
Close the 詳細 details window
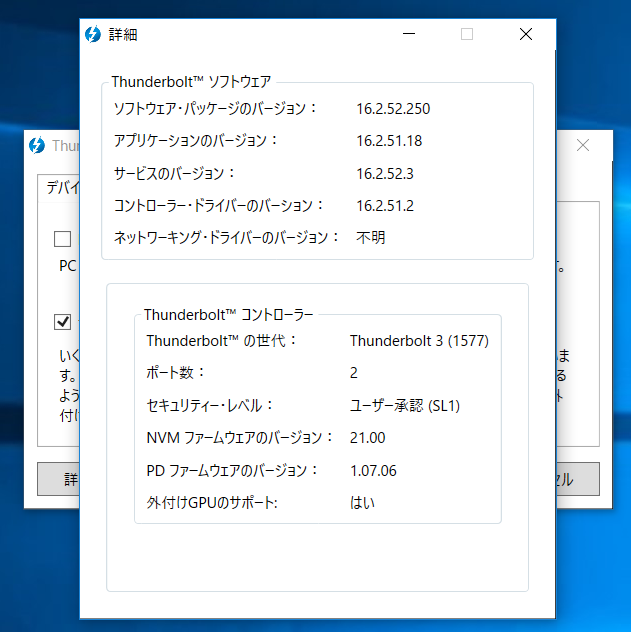coord(526,34)
